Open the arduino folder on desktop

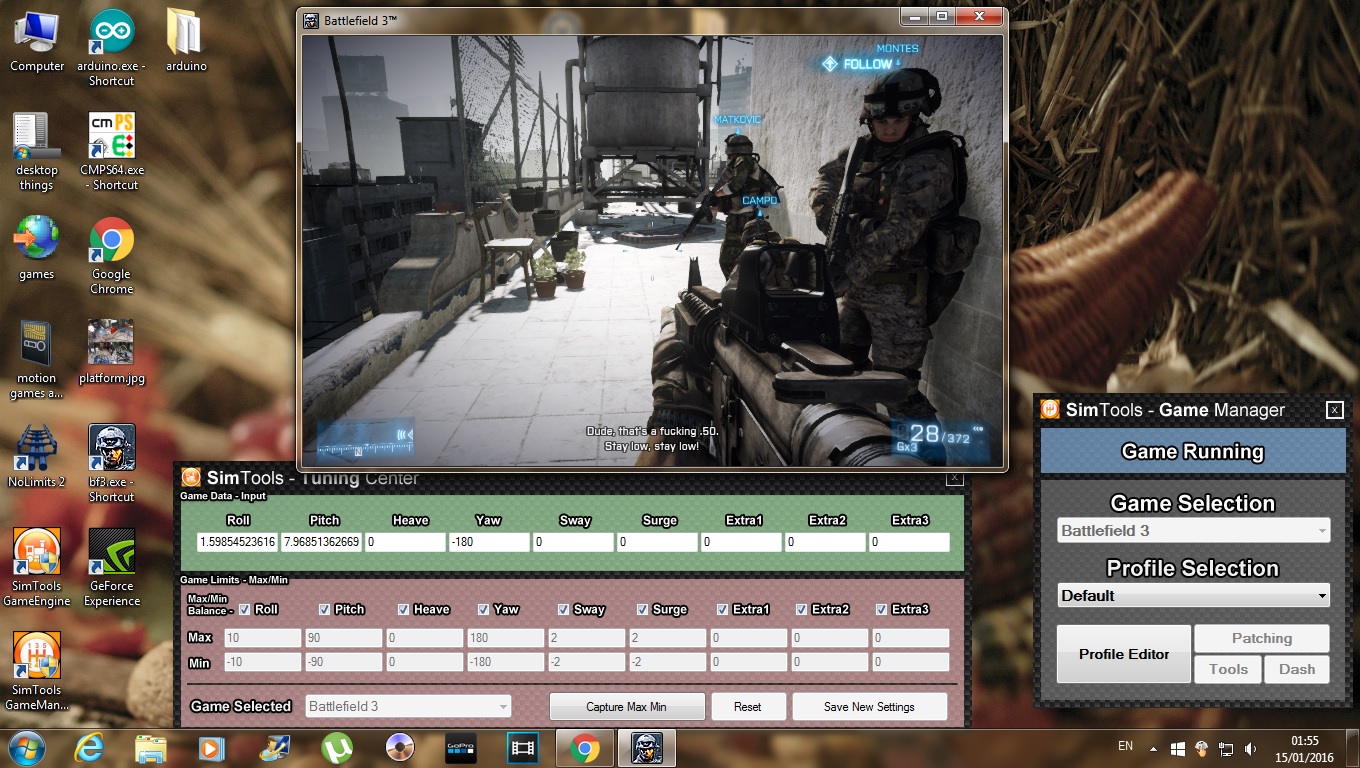tap(186, 42)
